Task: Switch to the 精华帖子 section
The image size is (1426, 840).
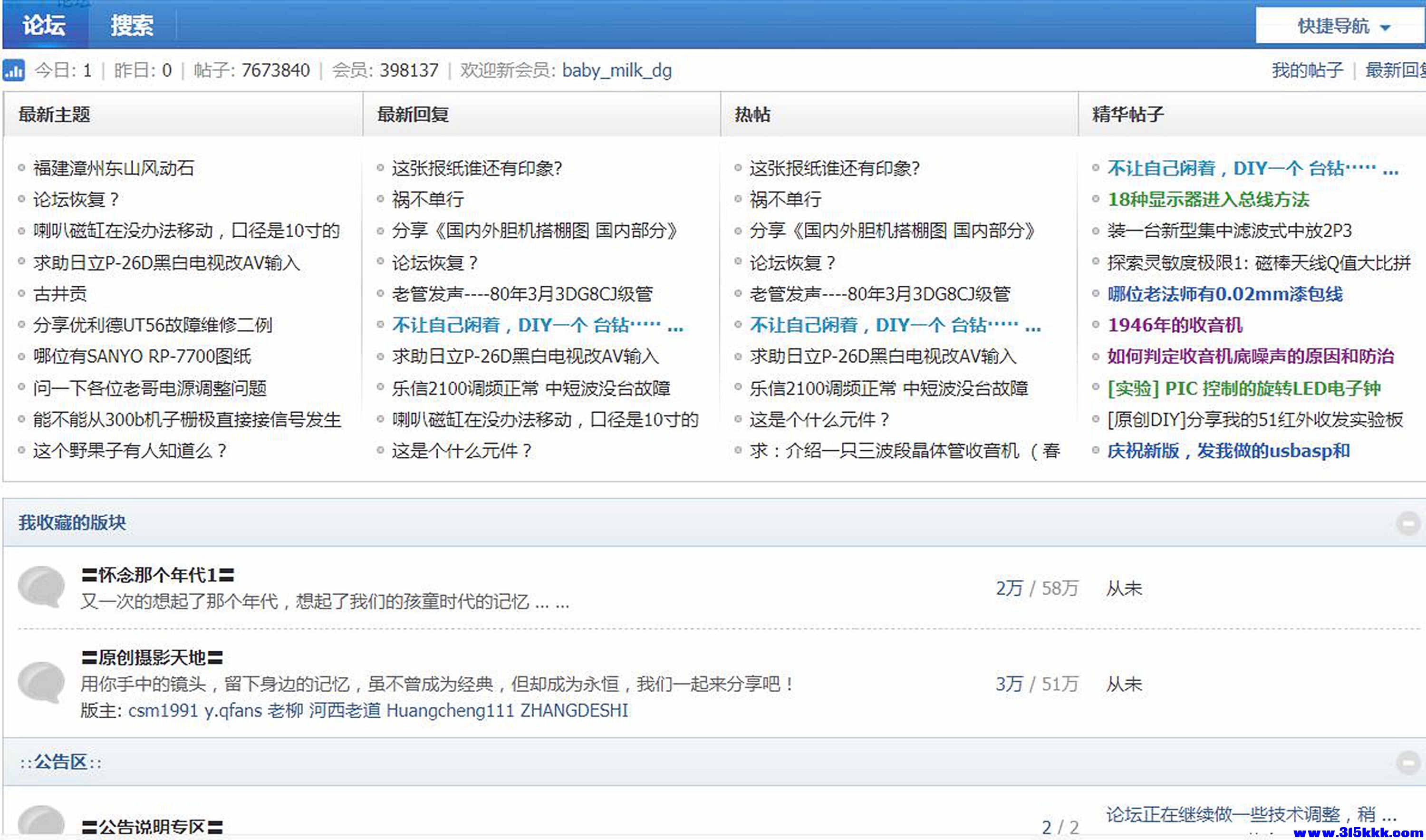Action: (x=1129, y=115)
